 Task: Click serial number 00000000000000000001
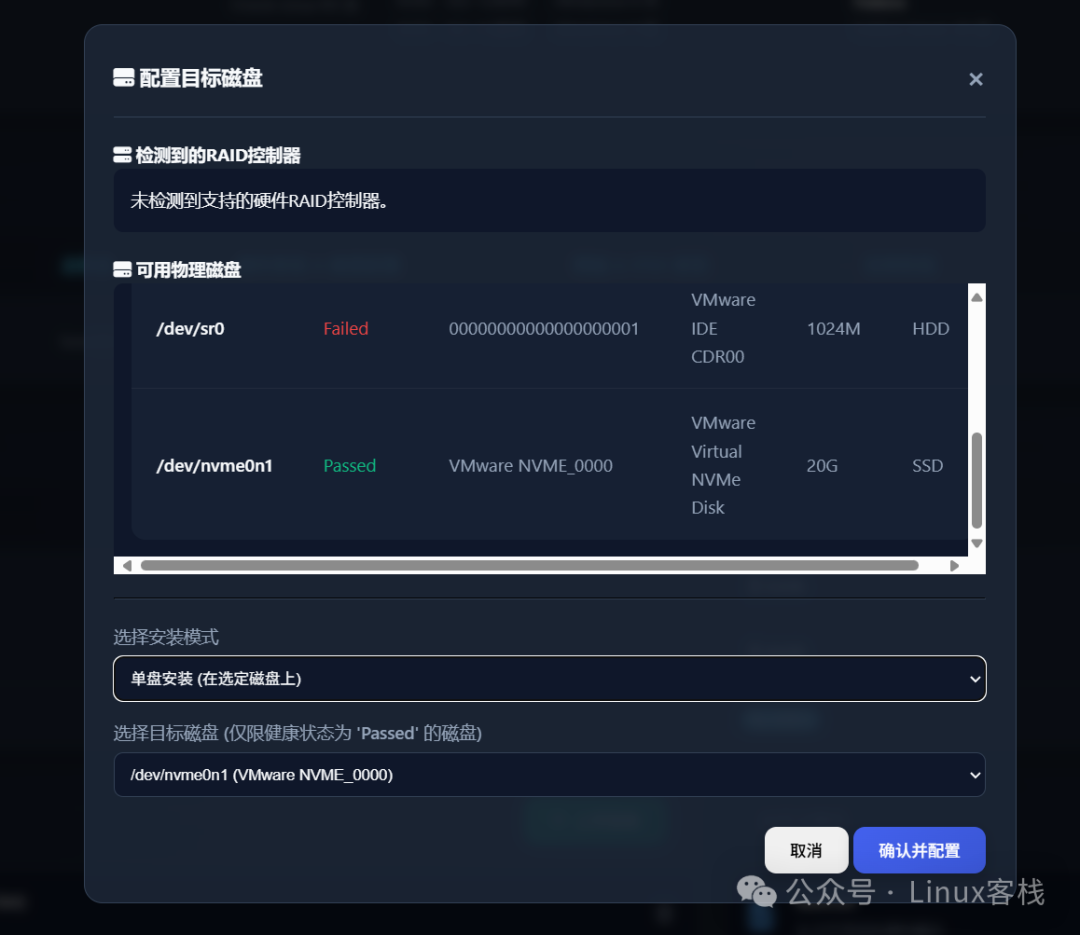click(543, 329)
